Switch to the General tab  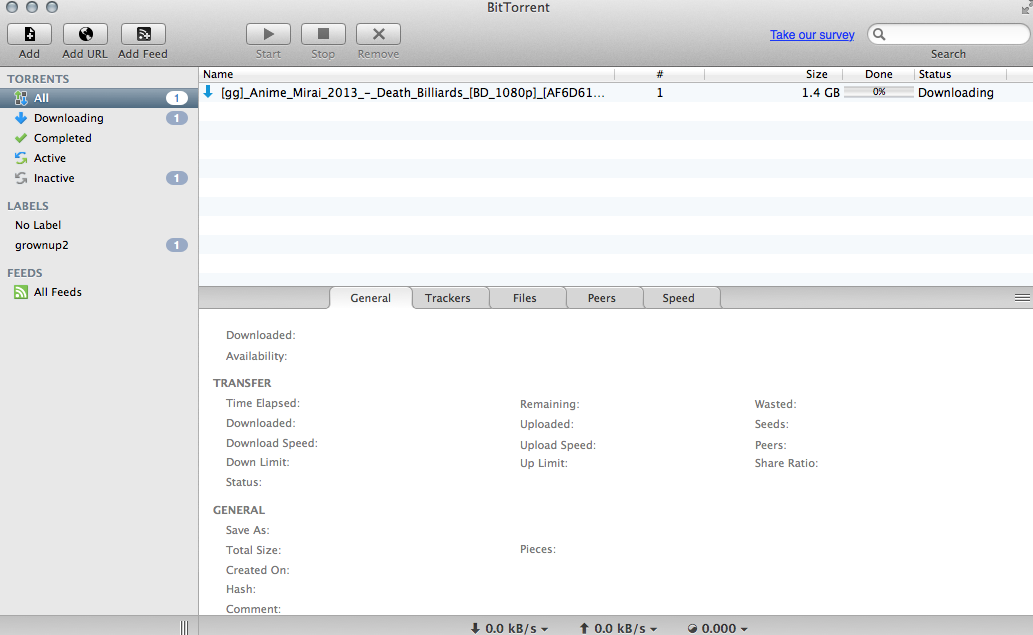pos(370,298)
